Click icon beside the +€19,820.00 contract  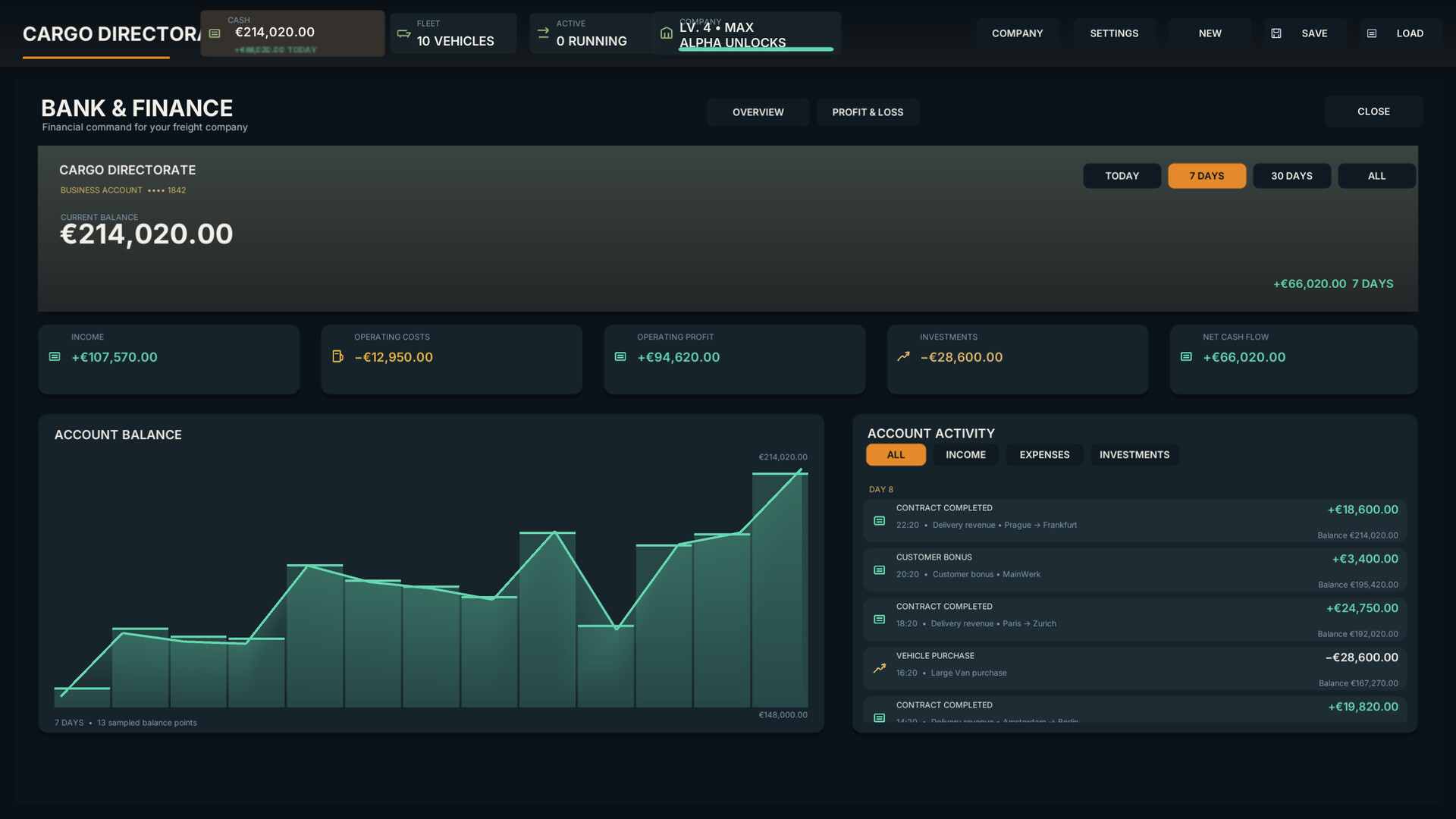pyautogui.click(x=880, y=717)
